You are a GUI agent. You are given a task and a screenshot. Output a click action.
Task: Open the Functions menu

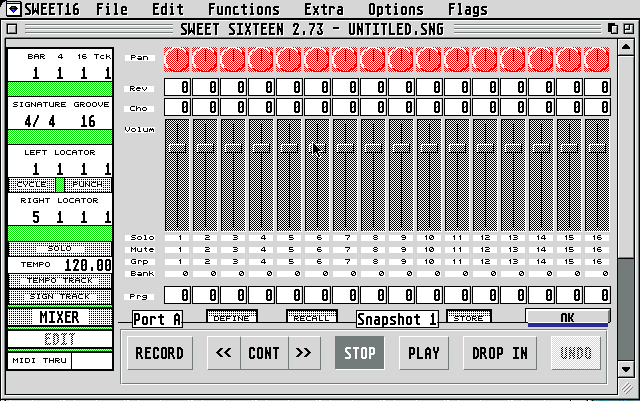click(x=243, y=10)
